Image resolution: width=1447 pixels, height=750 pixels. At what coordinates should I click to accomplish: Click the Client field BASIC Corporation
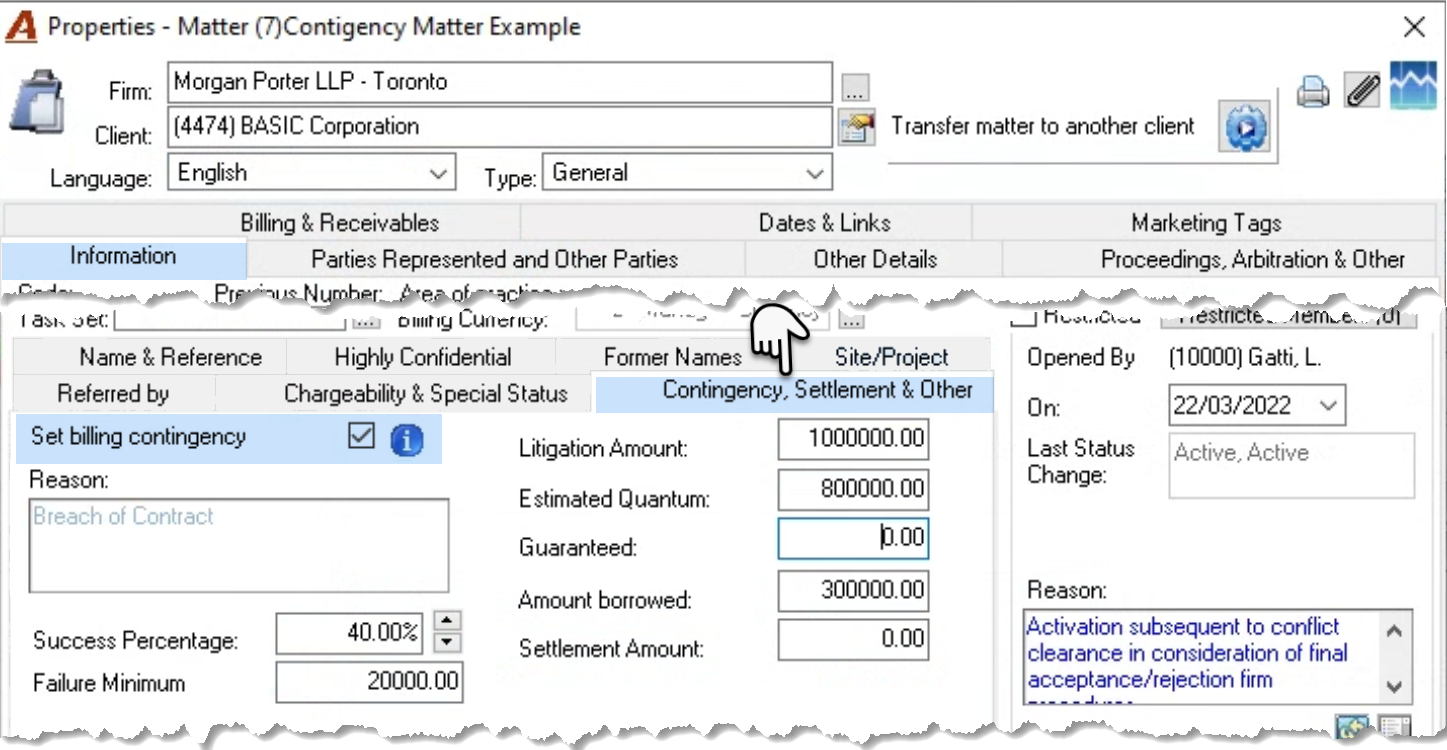(500, 127)
